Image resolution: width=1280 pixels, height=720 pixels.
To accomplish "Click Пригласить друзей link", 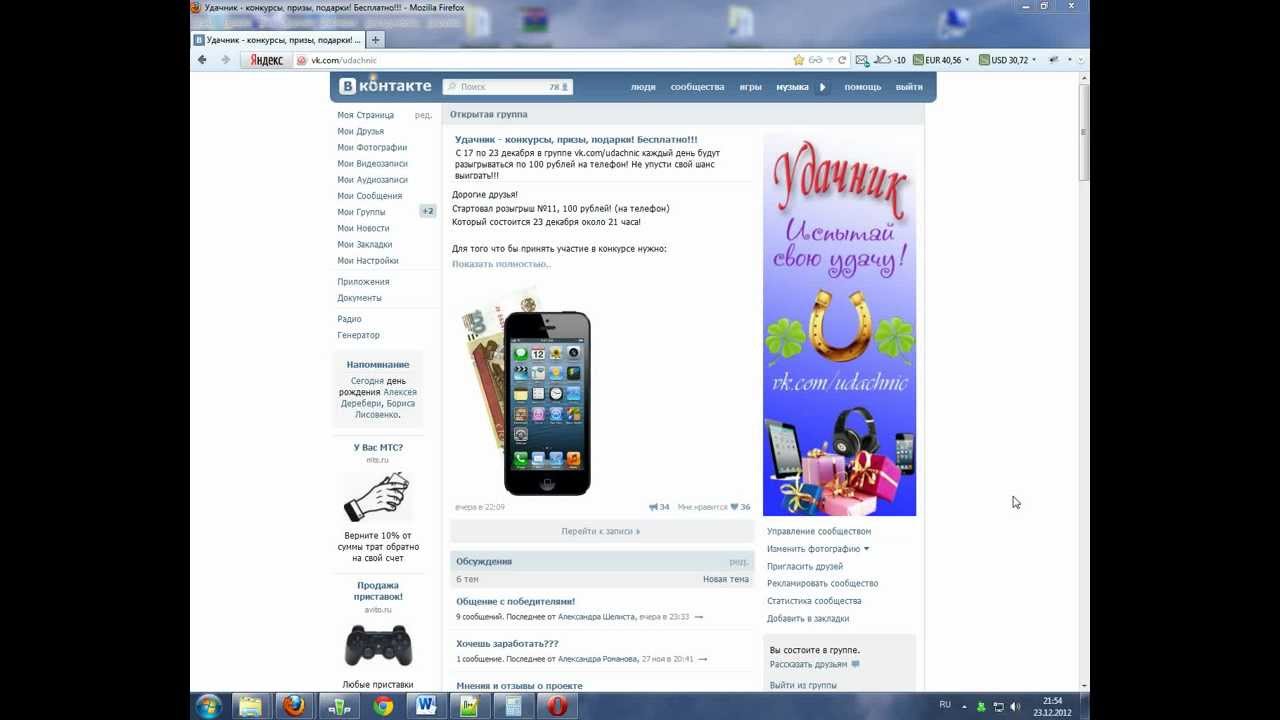I will pyautogui.click(x=805, y=566).
